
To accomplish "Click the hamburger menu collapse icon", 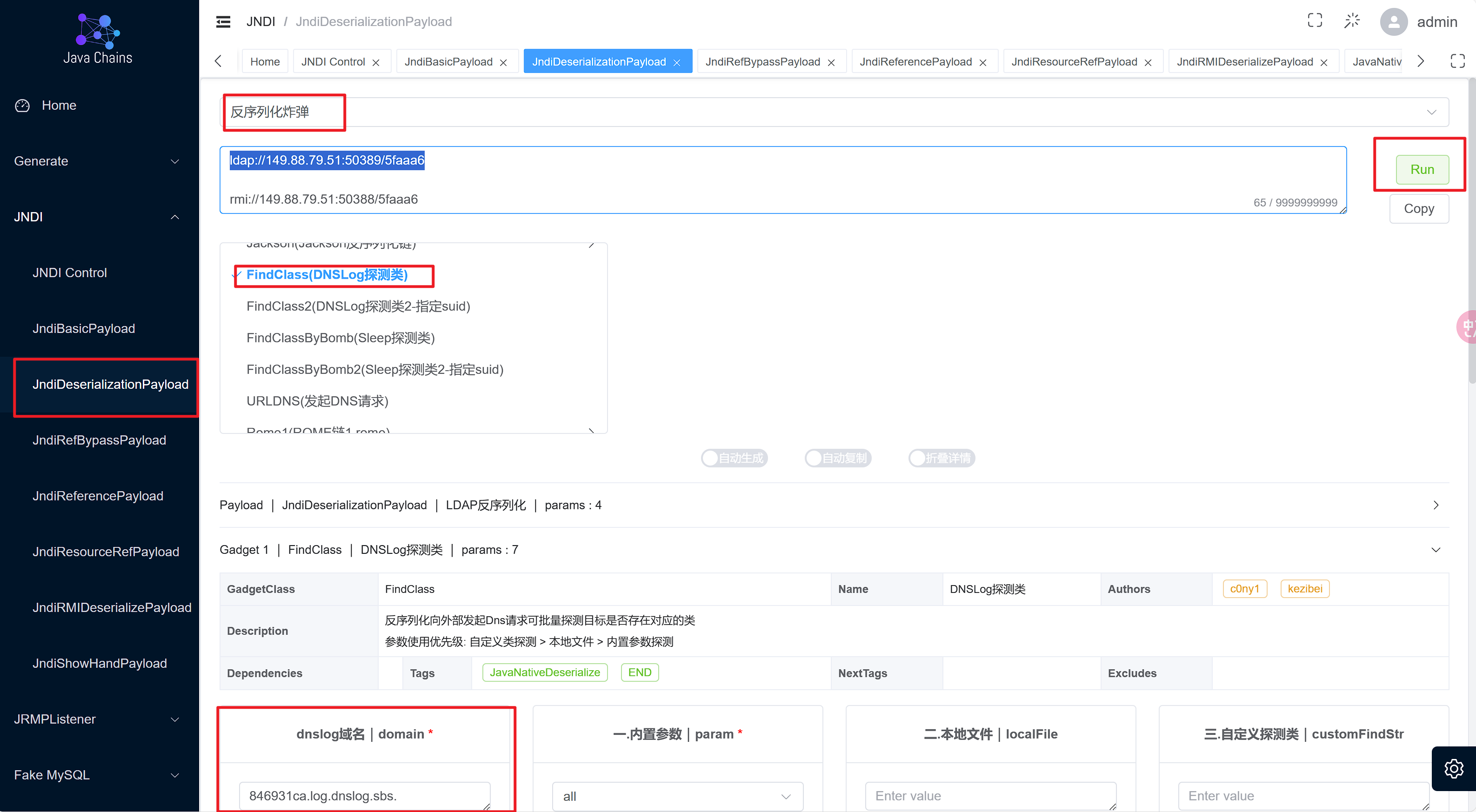I will pos(223,22).
